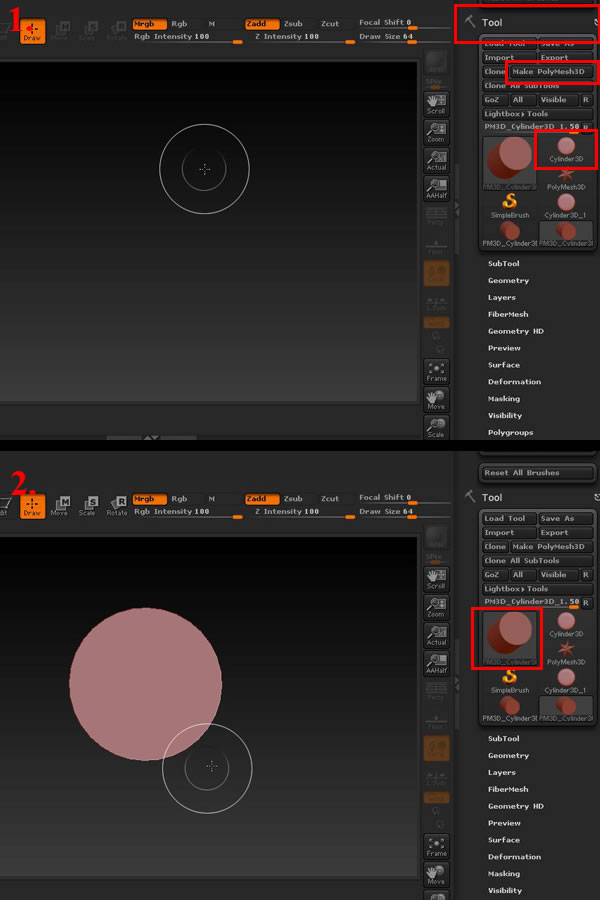Image resolution: width=600 pixels, height=900 pixels.
Task: Toggle Rgb mode in step 1 screenshot
Action: 179,24
